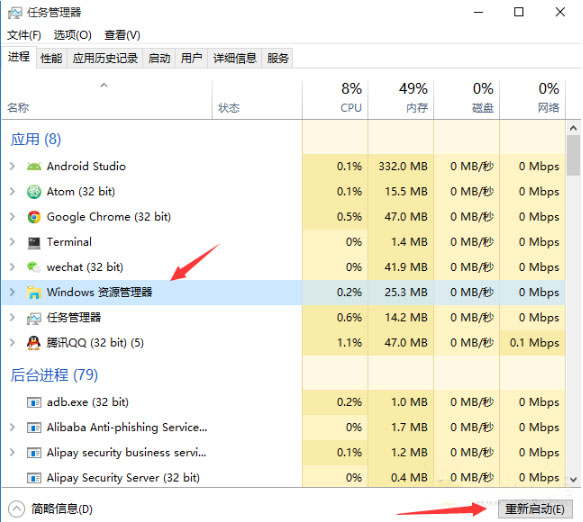Click the Atom (32 bit) icon

point(34,191)
